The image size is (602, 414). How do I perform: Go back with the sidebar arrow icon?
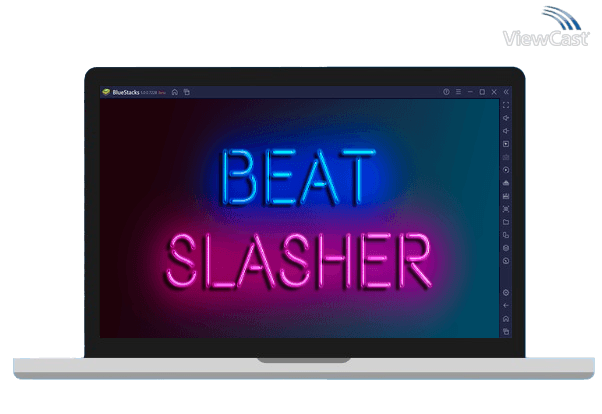[x=506, y=306]
